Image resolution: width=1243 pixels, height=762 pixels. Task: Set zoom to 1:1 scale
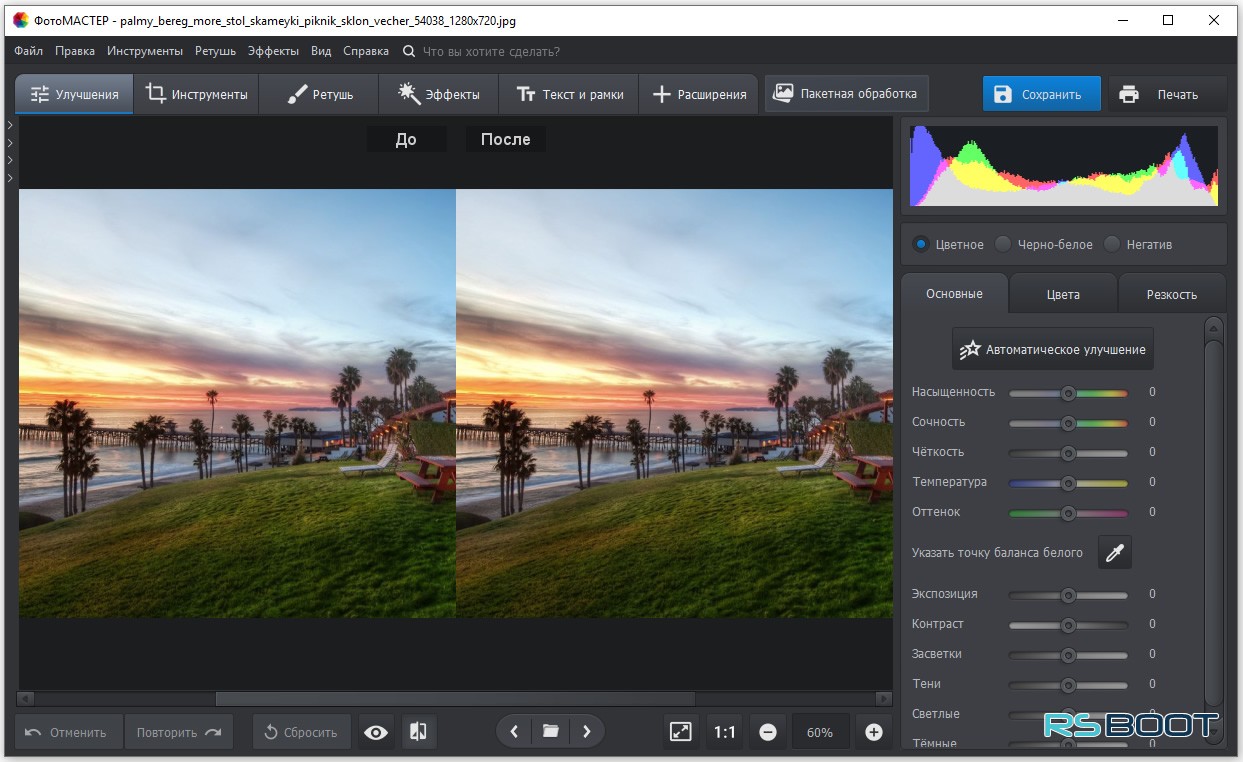point(724,732)
